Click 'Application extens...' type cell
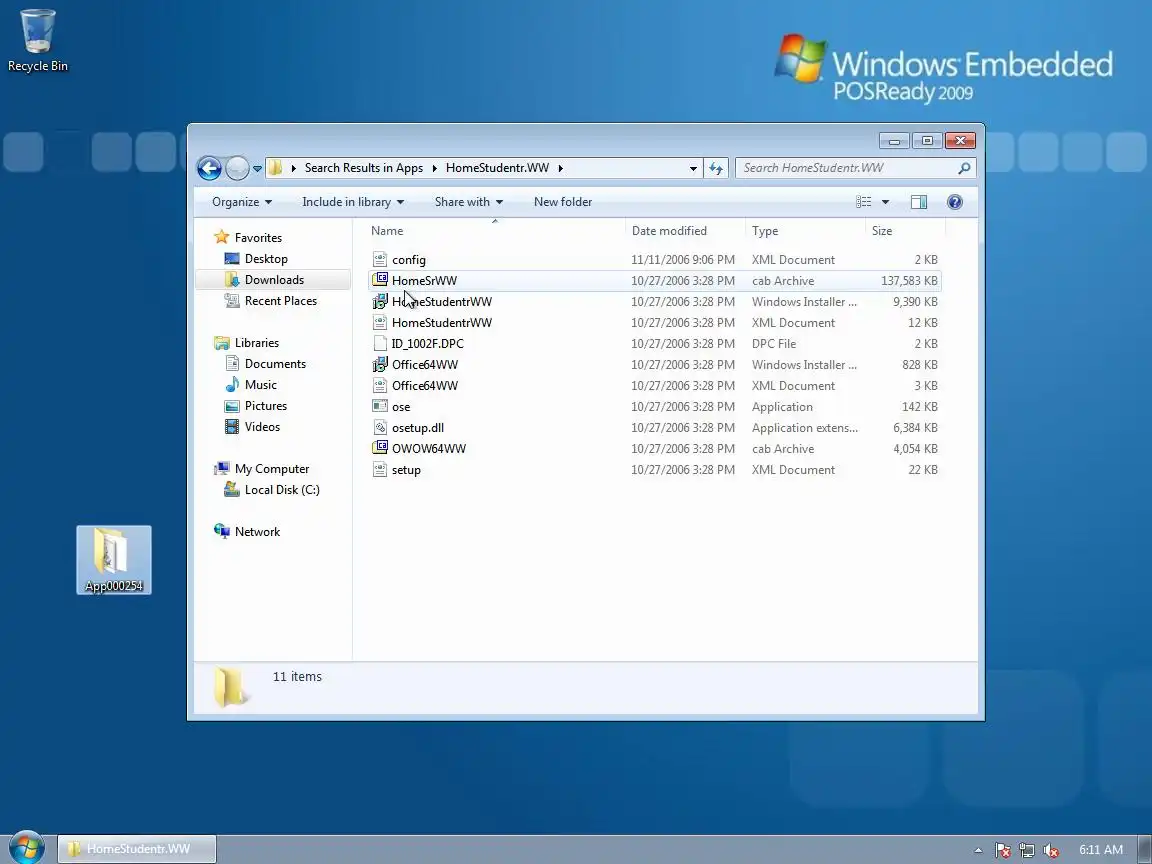Screen dimensions: 1152x864 [804, 428]
